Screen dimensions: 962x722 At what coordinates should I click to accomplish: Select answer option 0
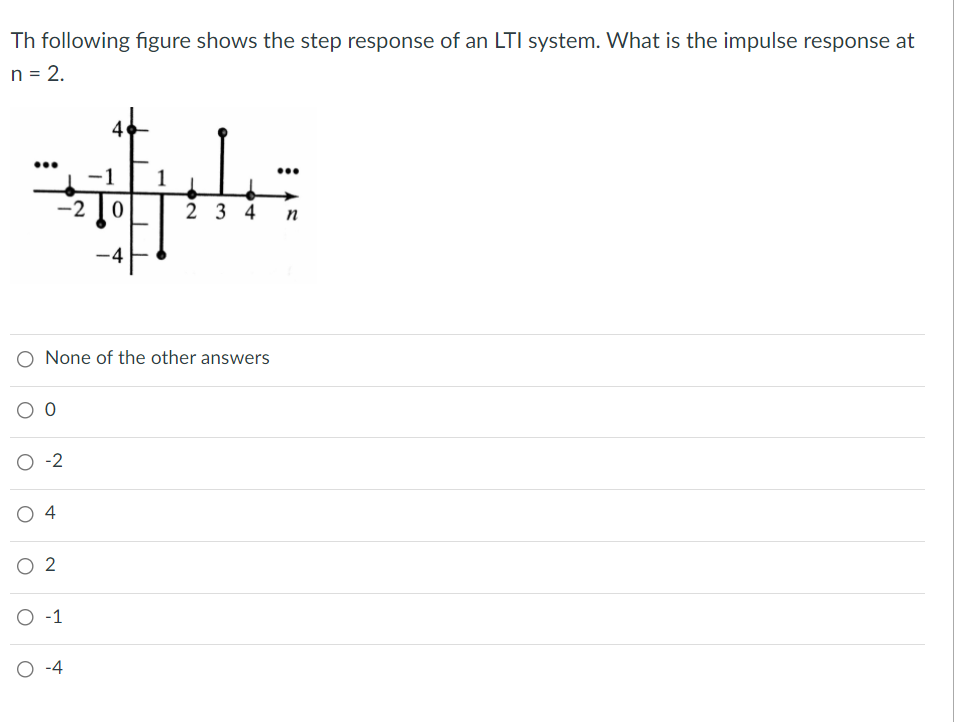pyautogui.click(x=24, y=410)
